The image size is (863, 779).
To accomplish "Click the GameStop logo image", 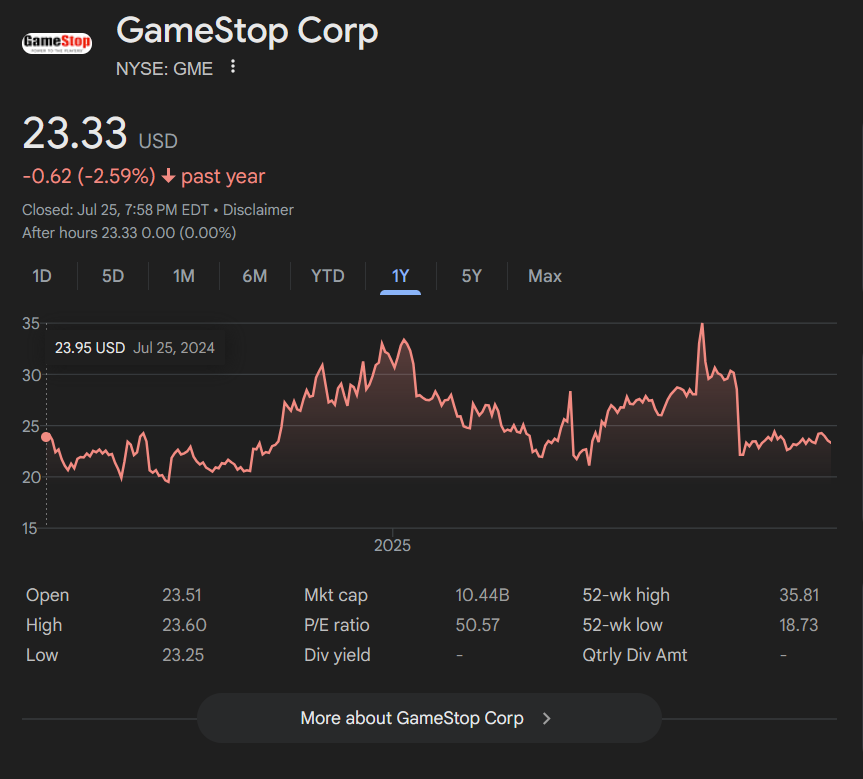I will pos(57,43).
